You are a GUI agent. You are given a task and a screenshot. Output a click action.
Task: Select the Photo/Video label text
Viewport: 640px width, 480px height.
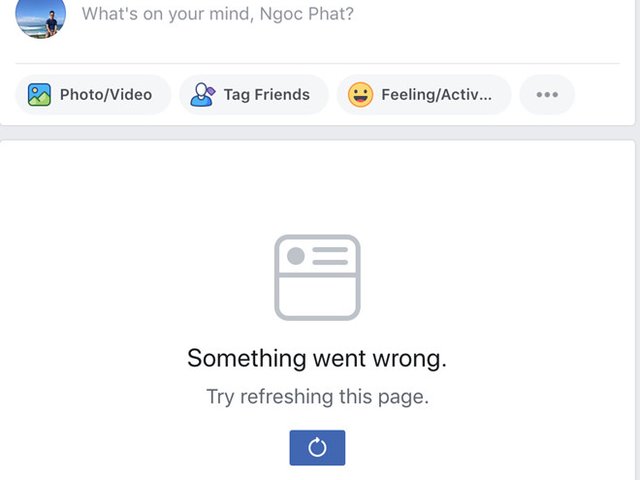pos(106,95)
